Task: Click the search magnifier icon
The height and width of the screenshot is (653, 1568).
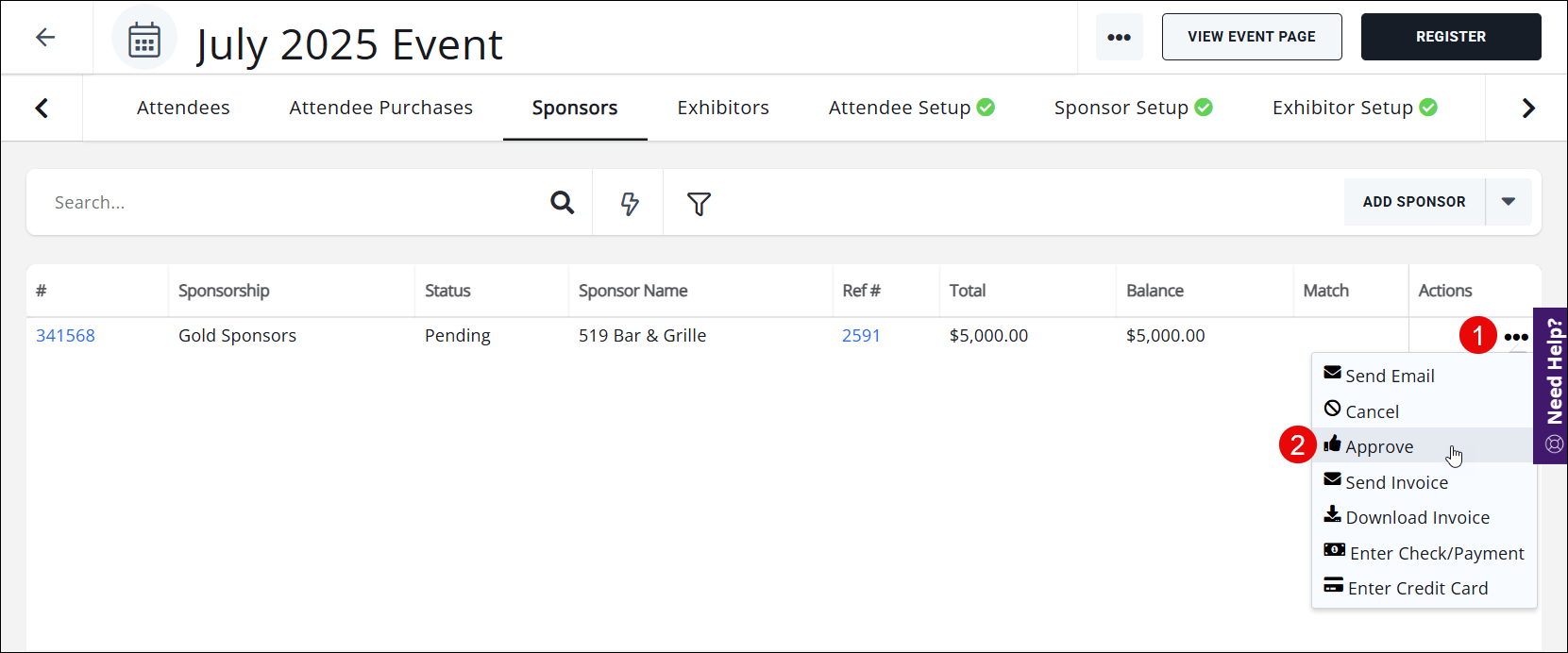Action: [x=562, y=202]
